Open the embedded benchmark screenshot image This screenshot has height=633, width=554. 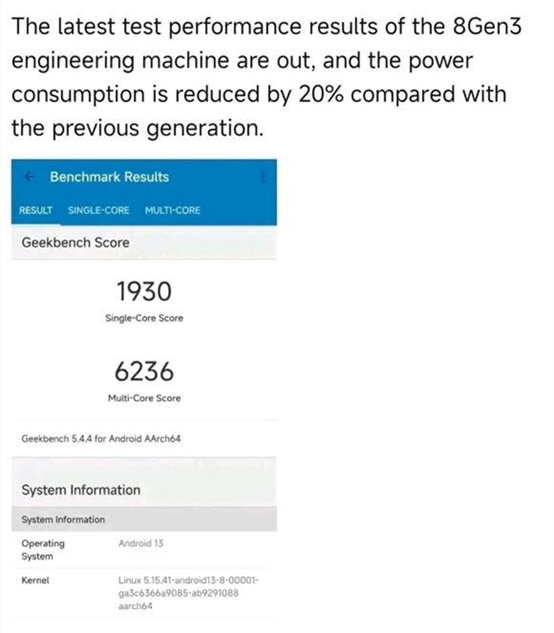144,389
